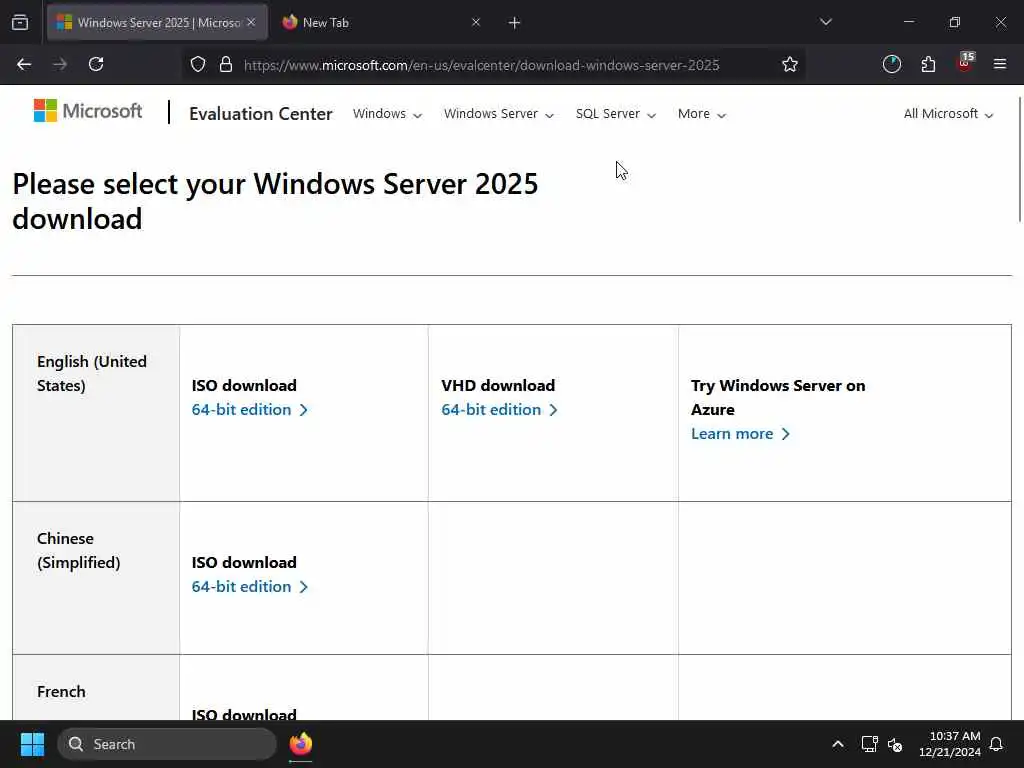Go back to previous page

(24, 64)
